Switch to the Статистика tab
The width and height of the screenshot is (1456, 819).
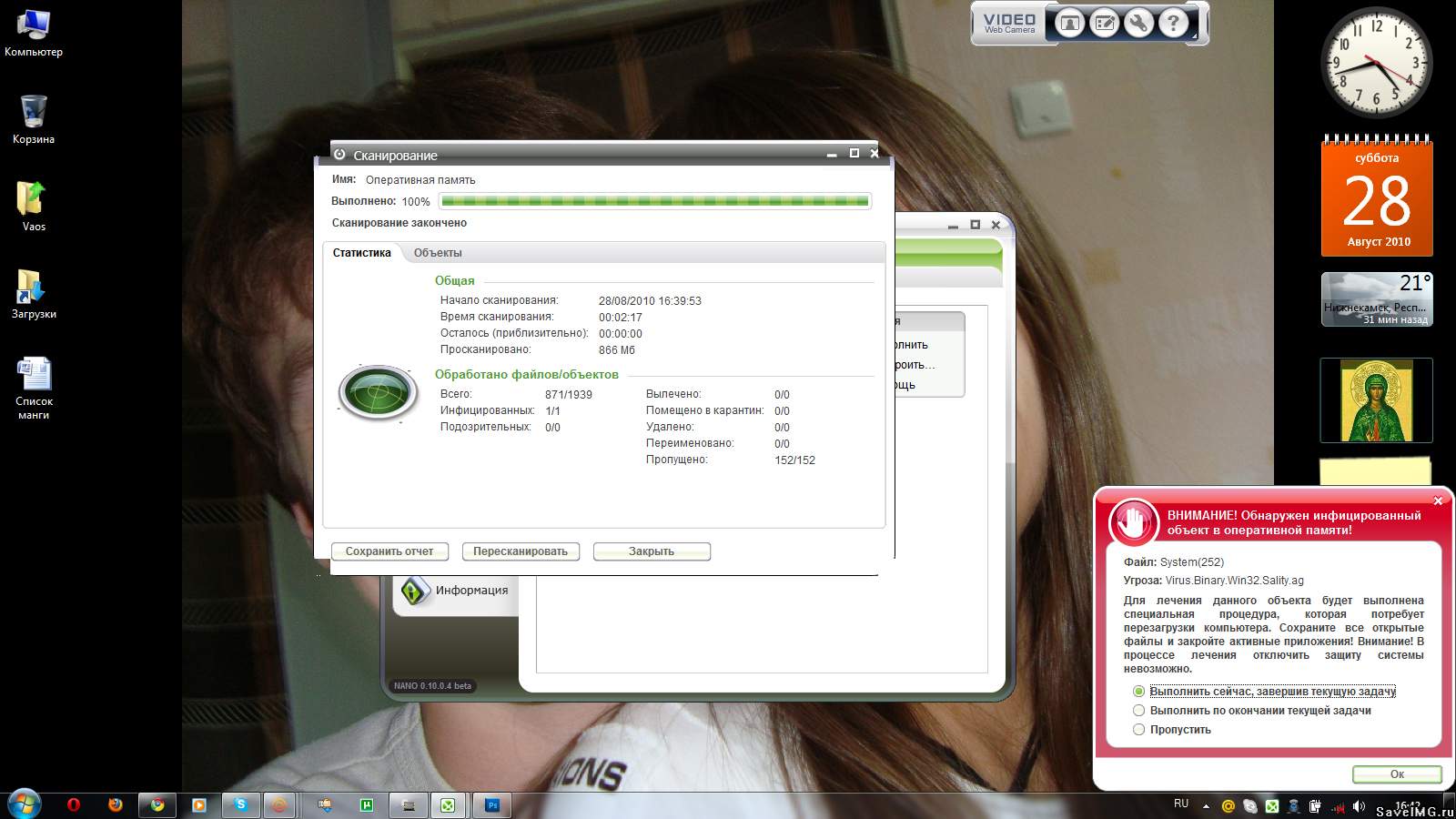tap(362, 253)
